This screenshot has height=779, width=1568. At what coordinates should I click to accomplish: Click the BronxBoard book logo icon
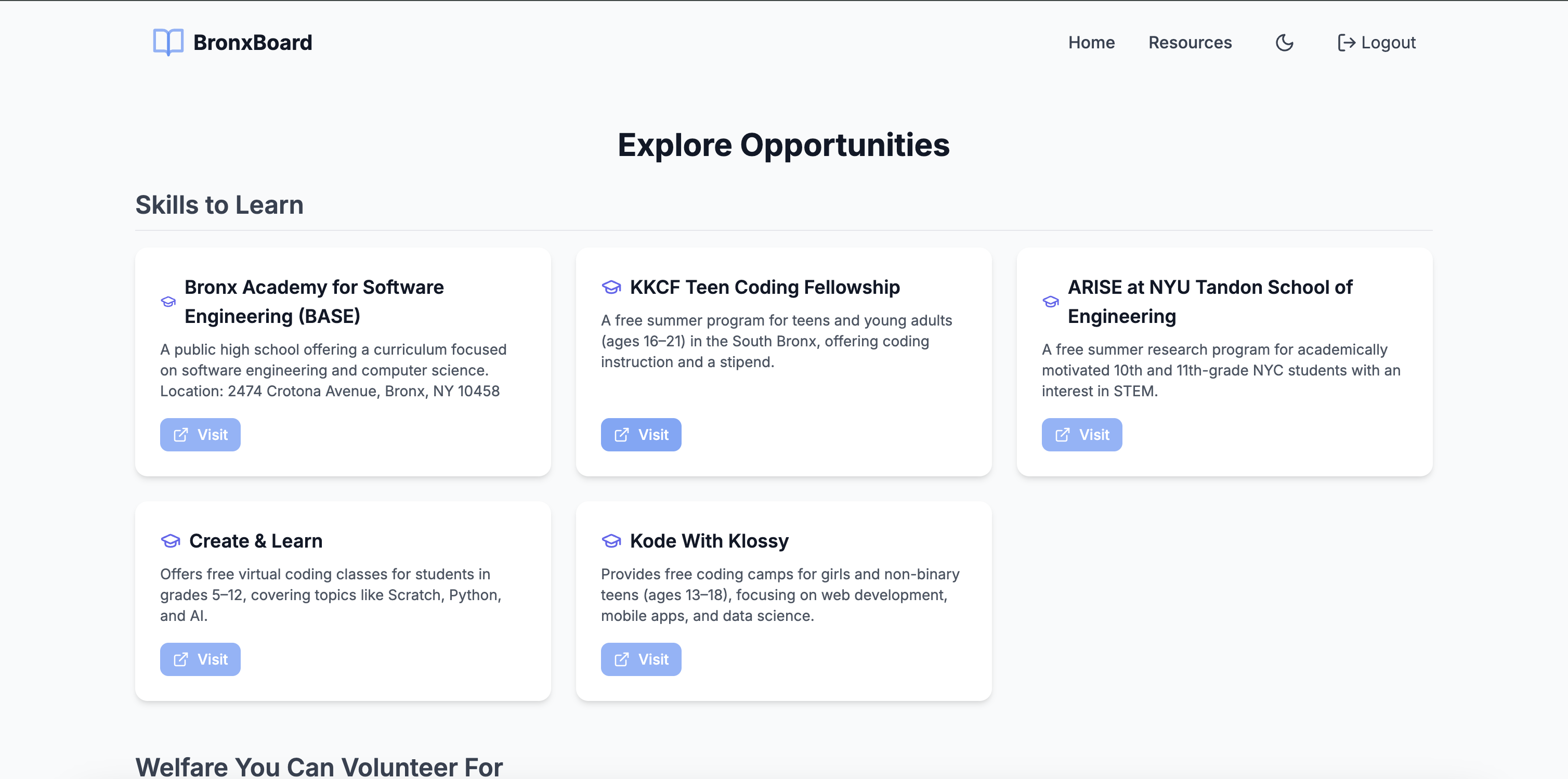click(168, 42)
